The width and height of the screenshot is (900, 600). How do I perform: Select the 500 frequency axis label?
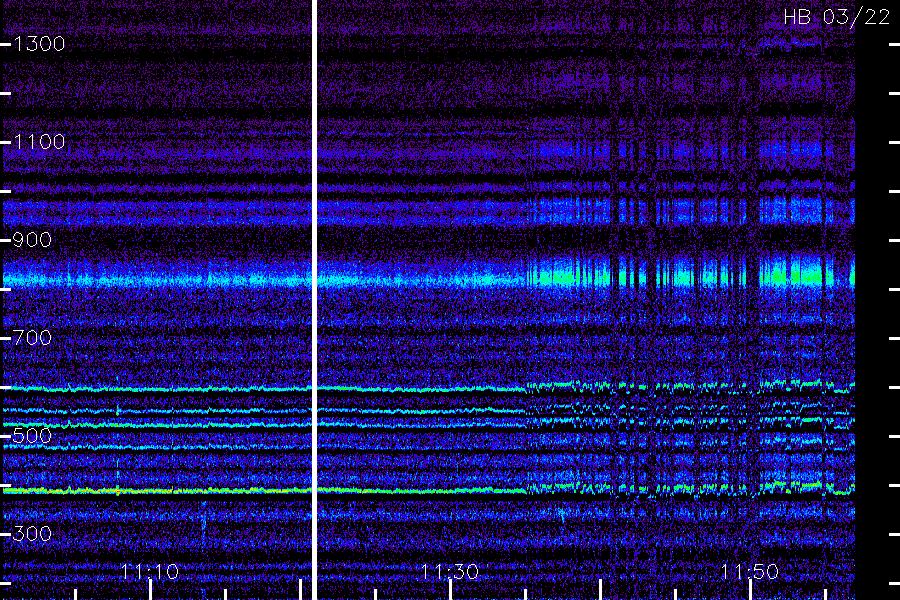[32, 435]
